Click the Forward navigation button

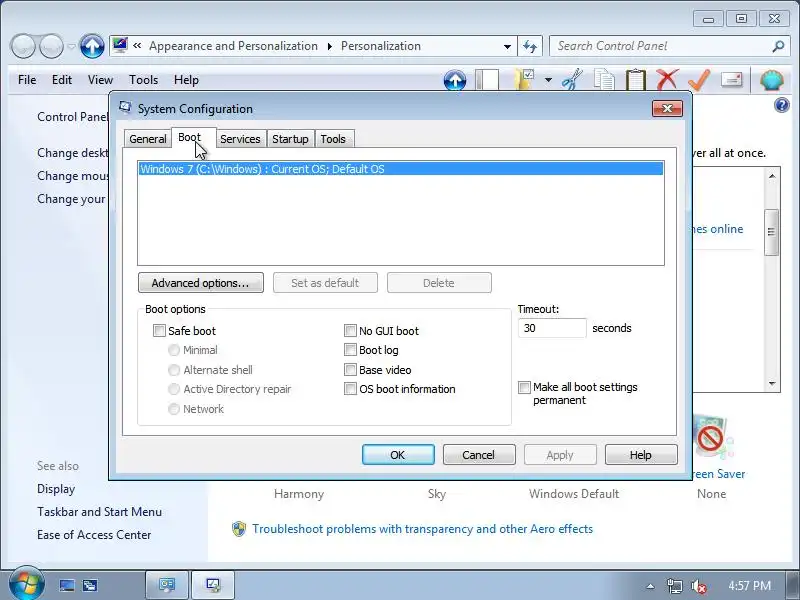pos(51,46)
